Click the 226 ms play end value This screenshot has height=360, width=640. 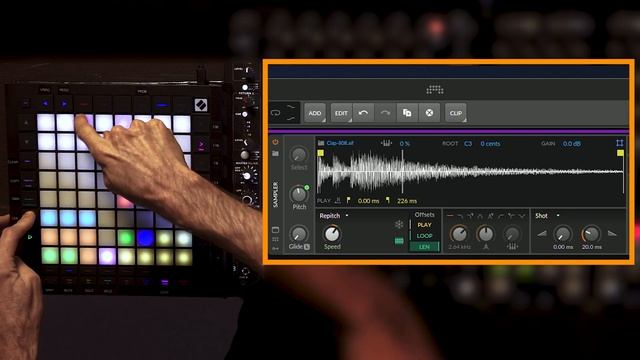pos(407,201)
